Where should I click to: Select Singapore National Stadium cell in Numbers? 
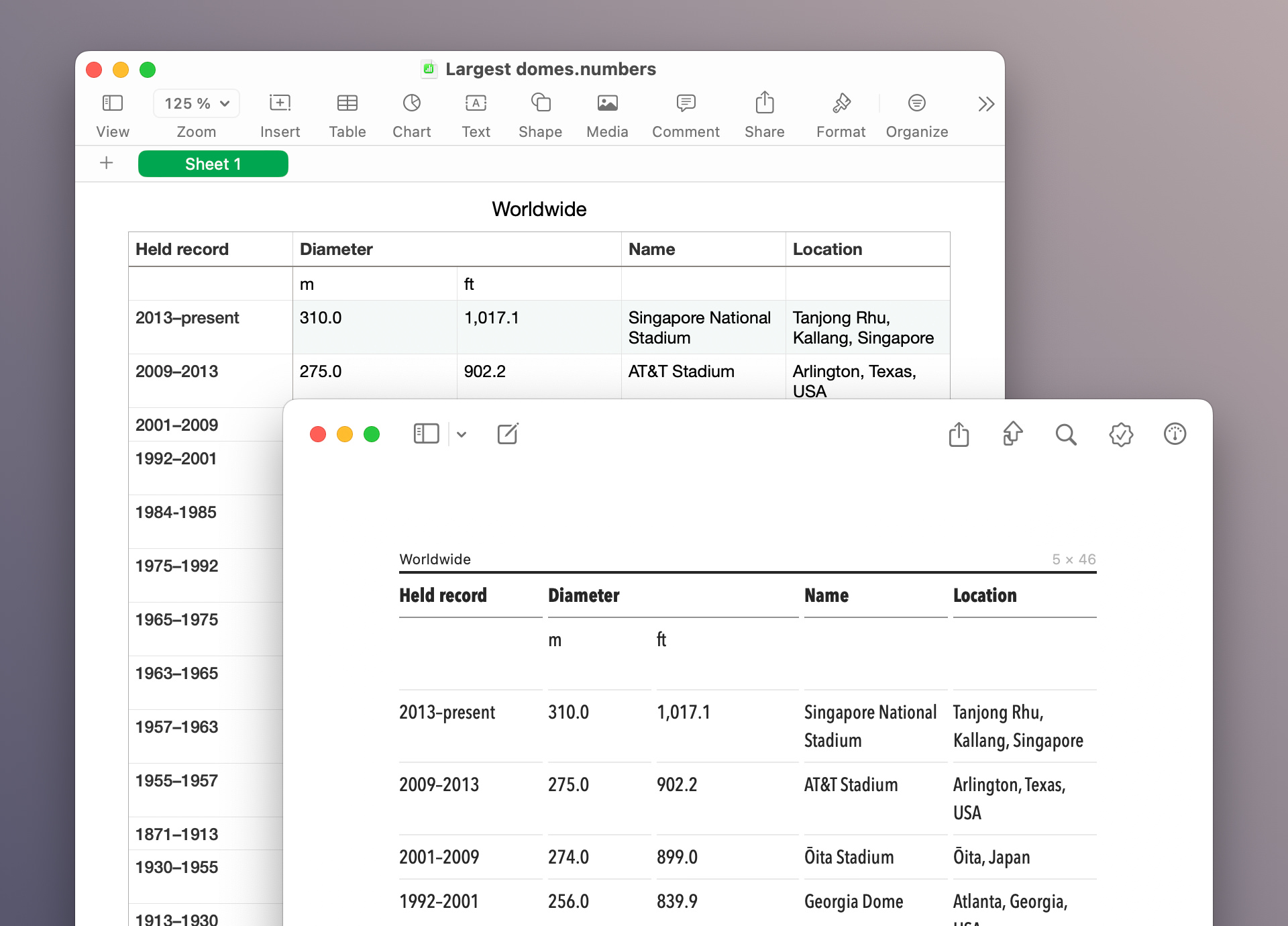703,327
